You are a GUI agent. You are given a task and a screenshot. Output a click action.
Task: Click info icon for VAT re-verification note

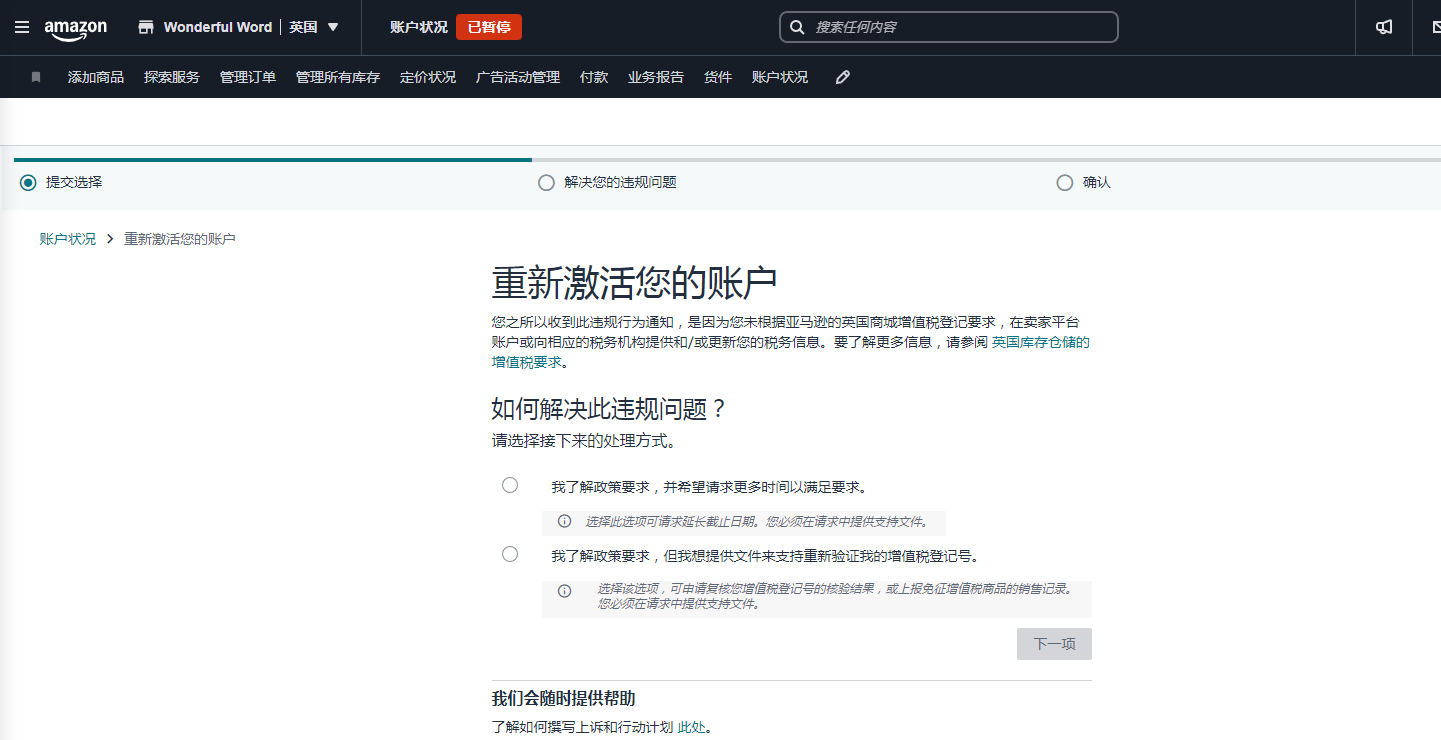pyautogui.click(x=565, y=591)
